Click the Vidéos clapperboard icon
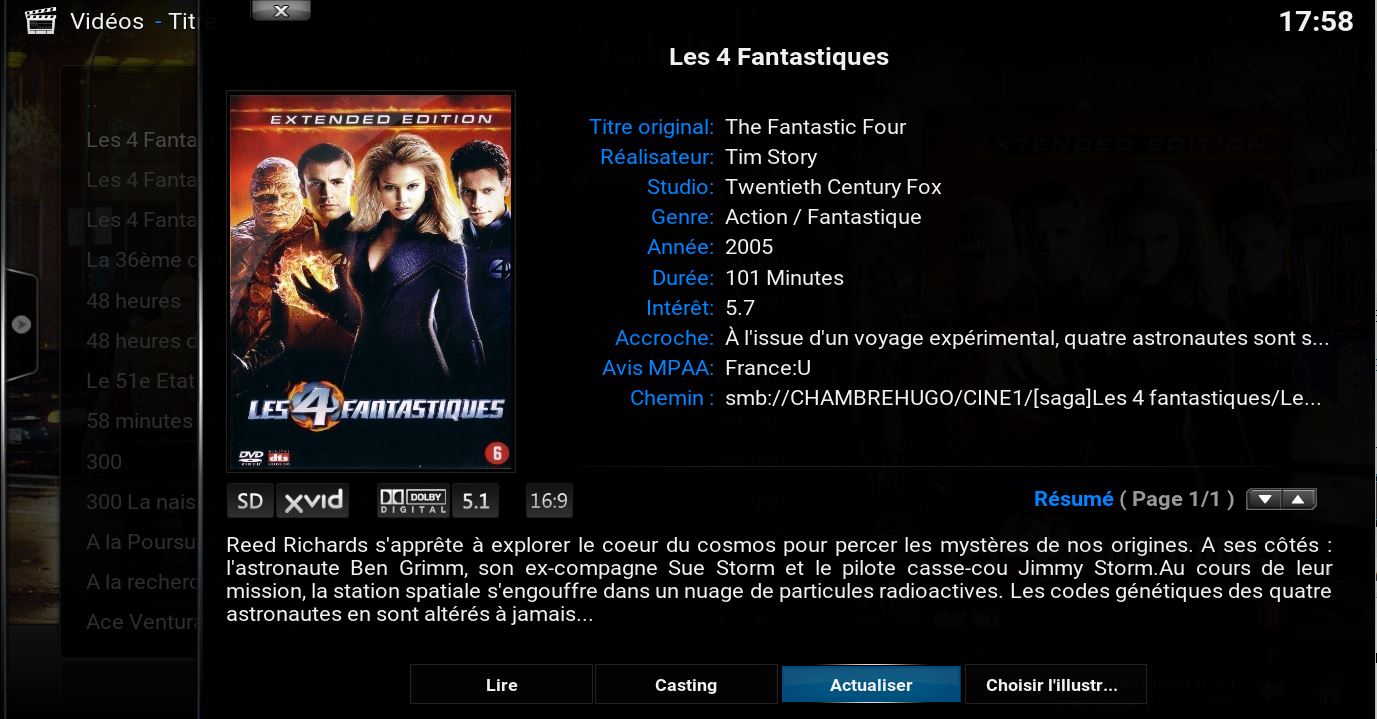The width and height of the screenshot is (1377, 719). tap(40, 20)
